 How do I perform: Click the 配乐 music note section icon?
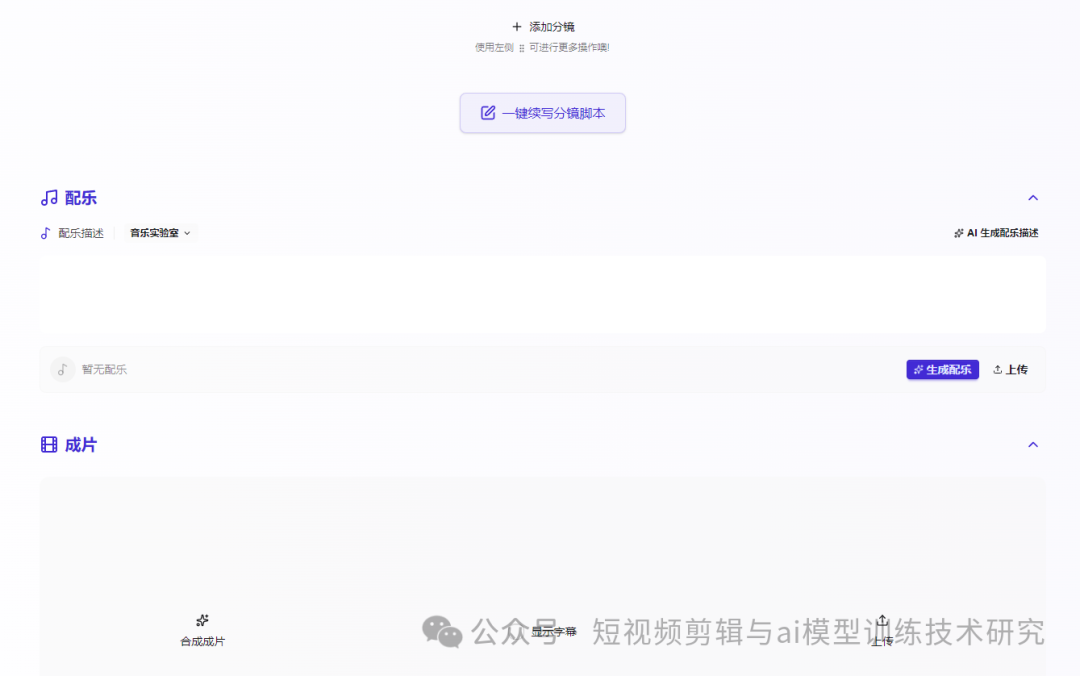[x=47, y=197]
